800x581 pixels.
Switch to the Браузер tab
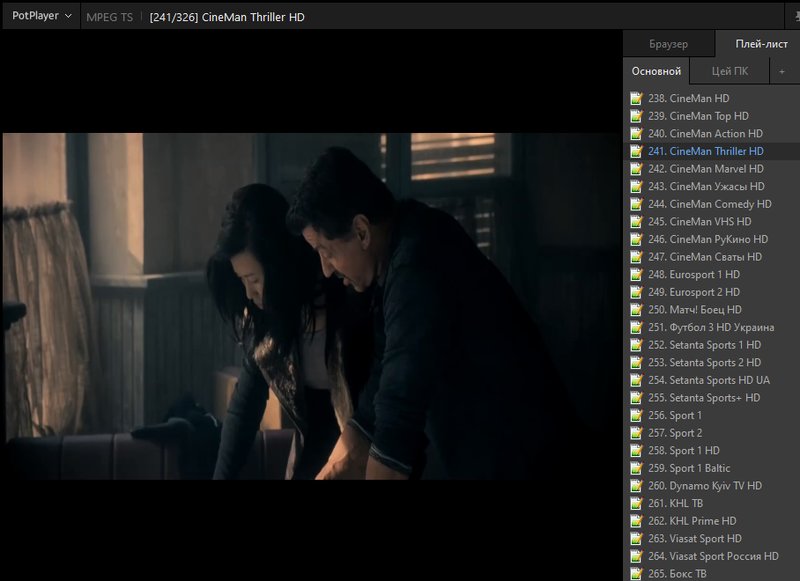(668, 44)
